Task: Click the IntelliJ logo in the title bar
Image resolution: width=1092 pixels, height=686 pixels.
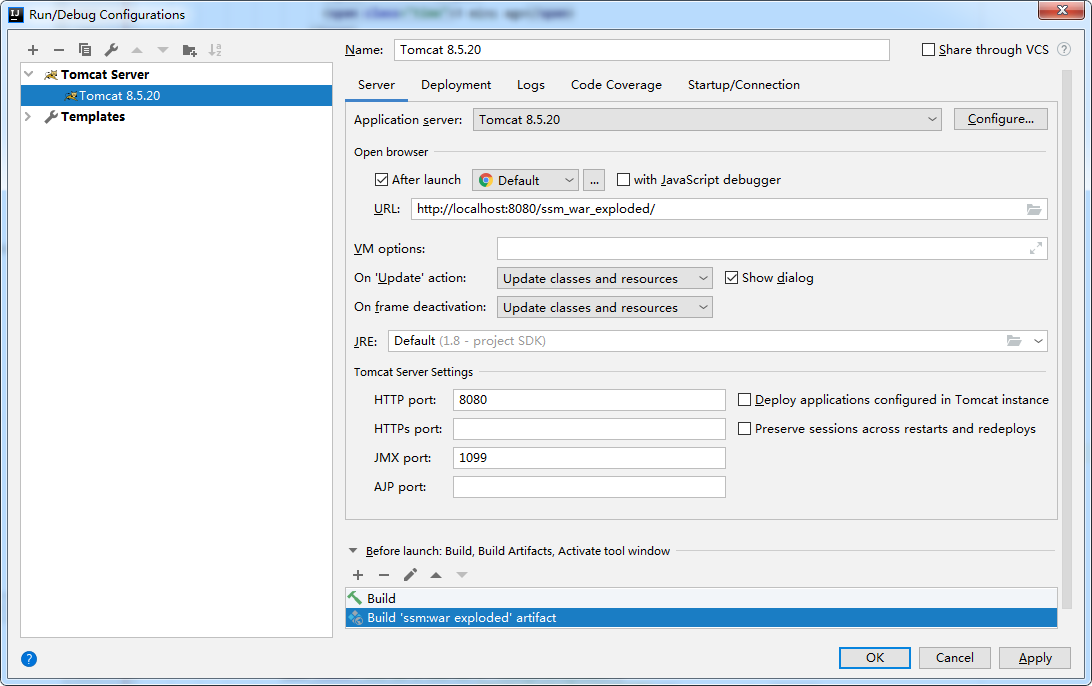Action: (16, 15)
